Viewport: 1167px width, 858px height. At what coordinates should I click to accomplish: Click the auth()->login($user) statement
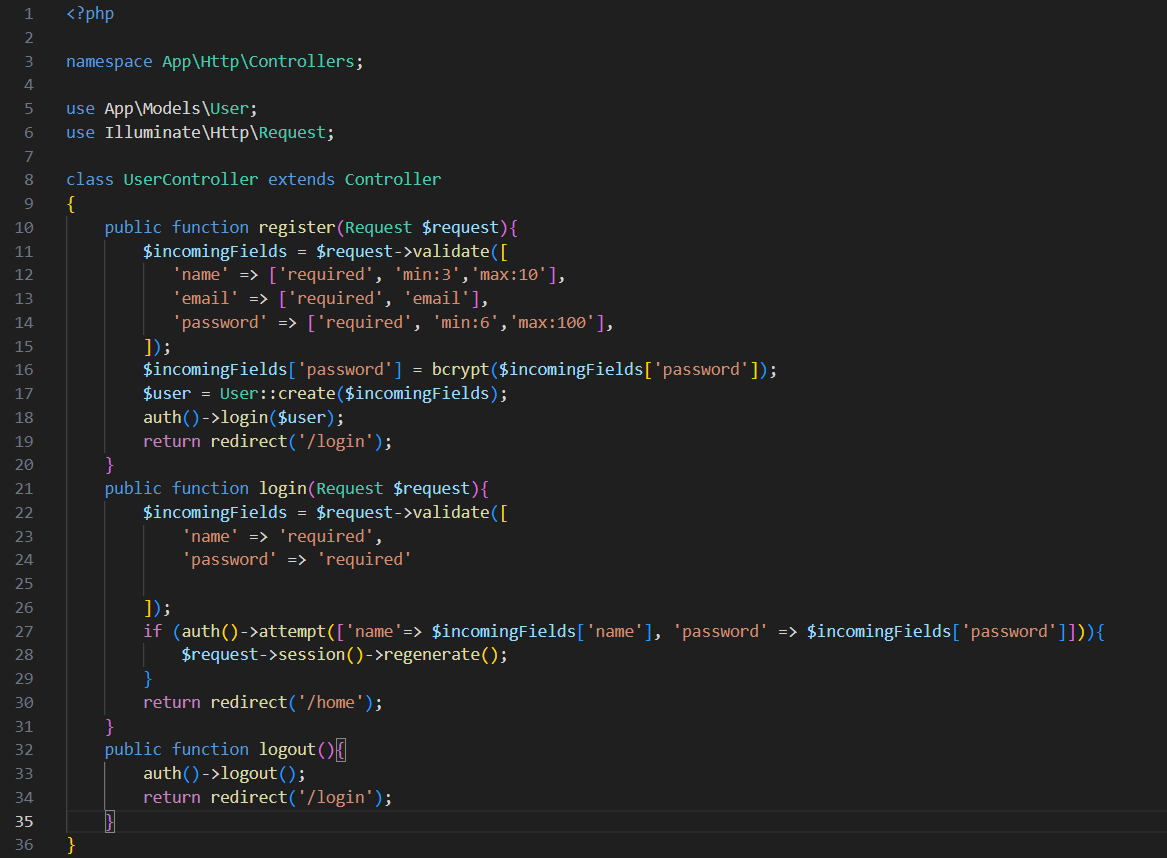pos(243,417)
